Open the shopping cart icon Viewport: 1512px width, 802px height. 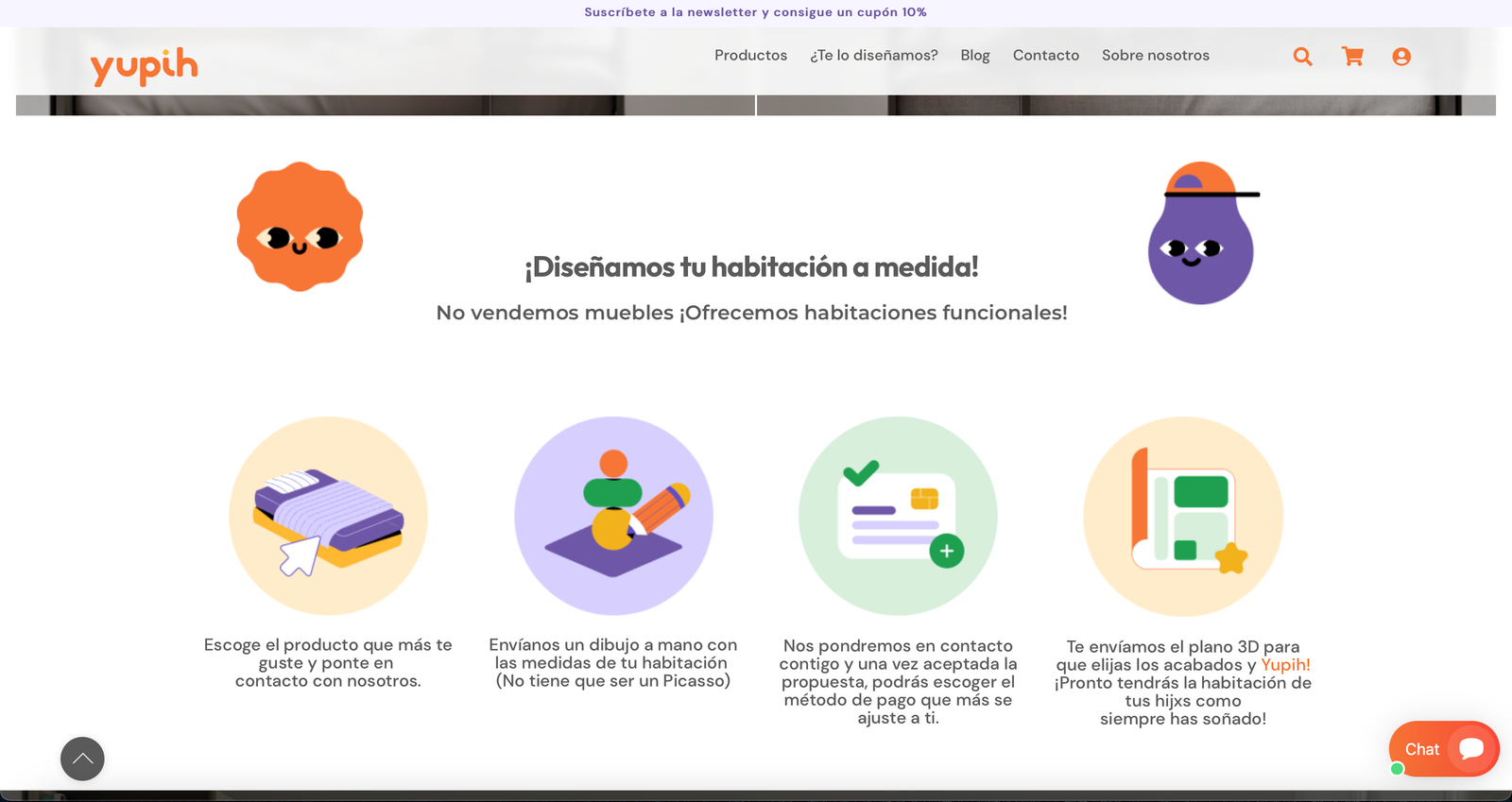tap(1352, 57)
